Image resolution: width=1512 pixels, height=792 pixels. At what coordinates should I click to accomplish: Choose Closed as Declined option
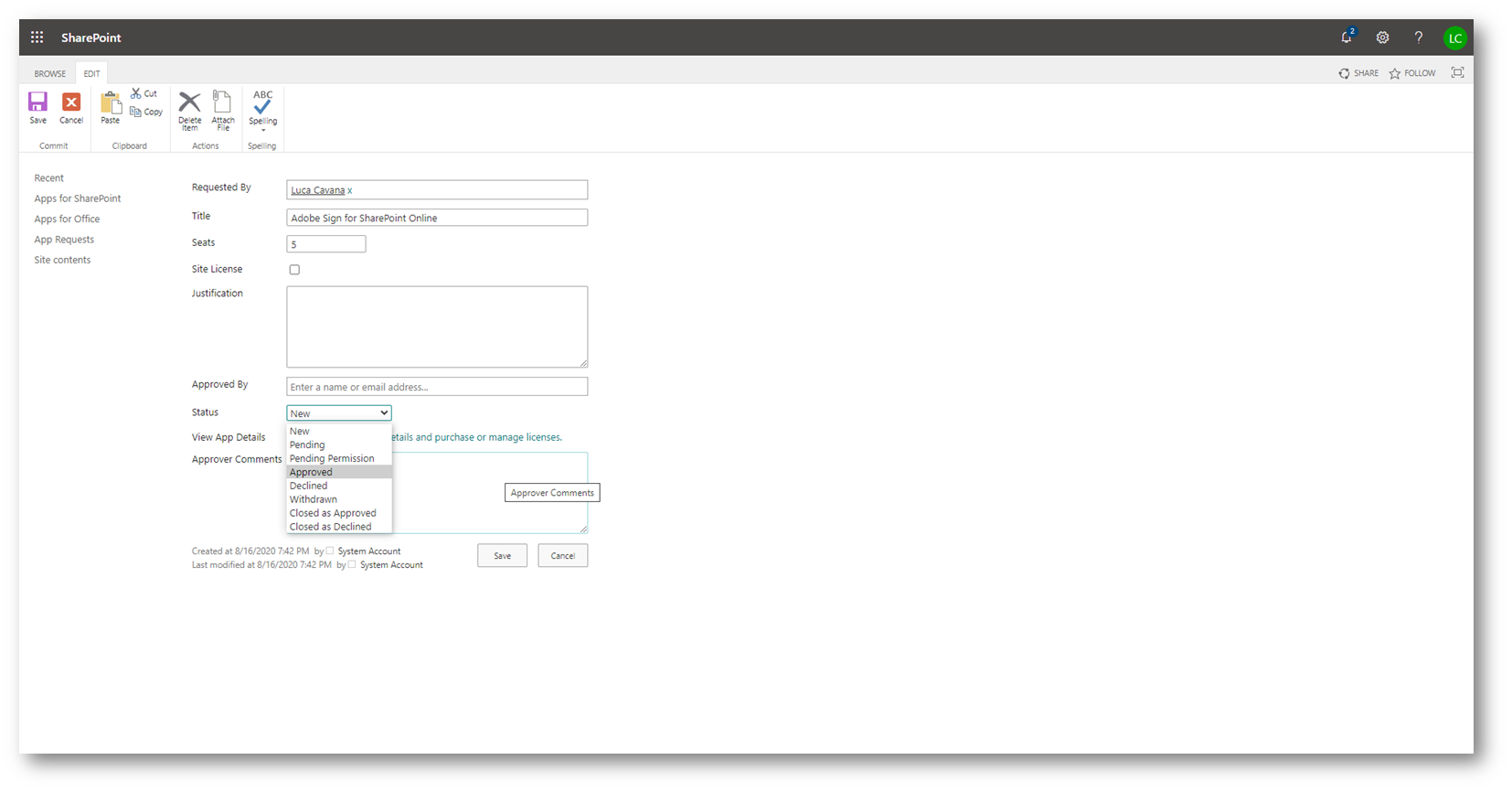339,527
